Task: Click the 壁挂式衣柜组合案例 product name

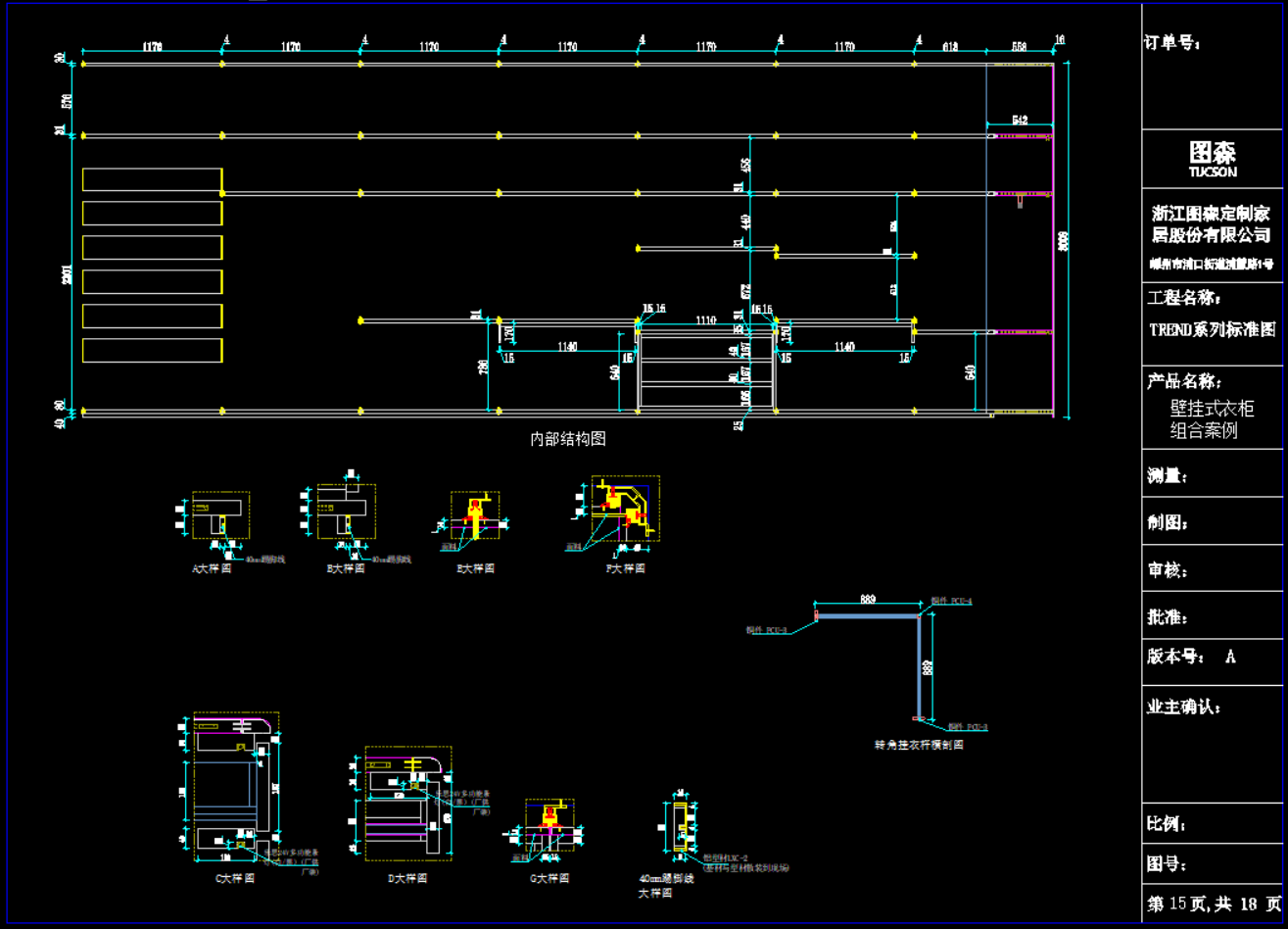Action: click(1211, 419)
